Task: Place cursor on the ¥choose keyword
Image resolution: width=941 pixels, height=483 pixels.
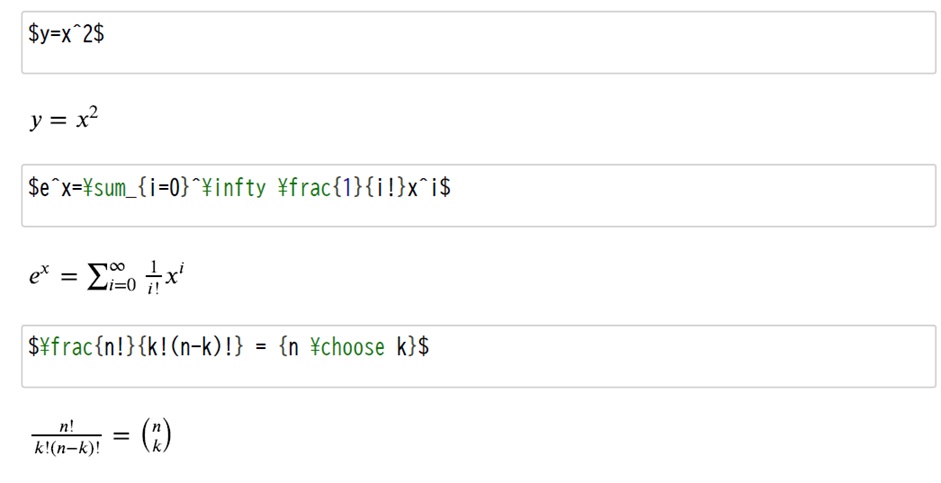Action: tap(347, 347)
